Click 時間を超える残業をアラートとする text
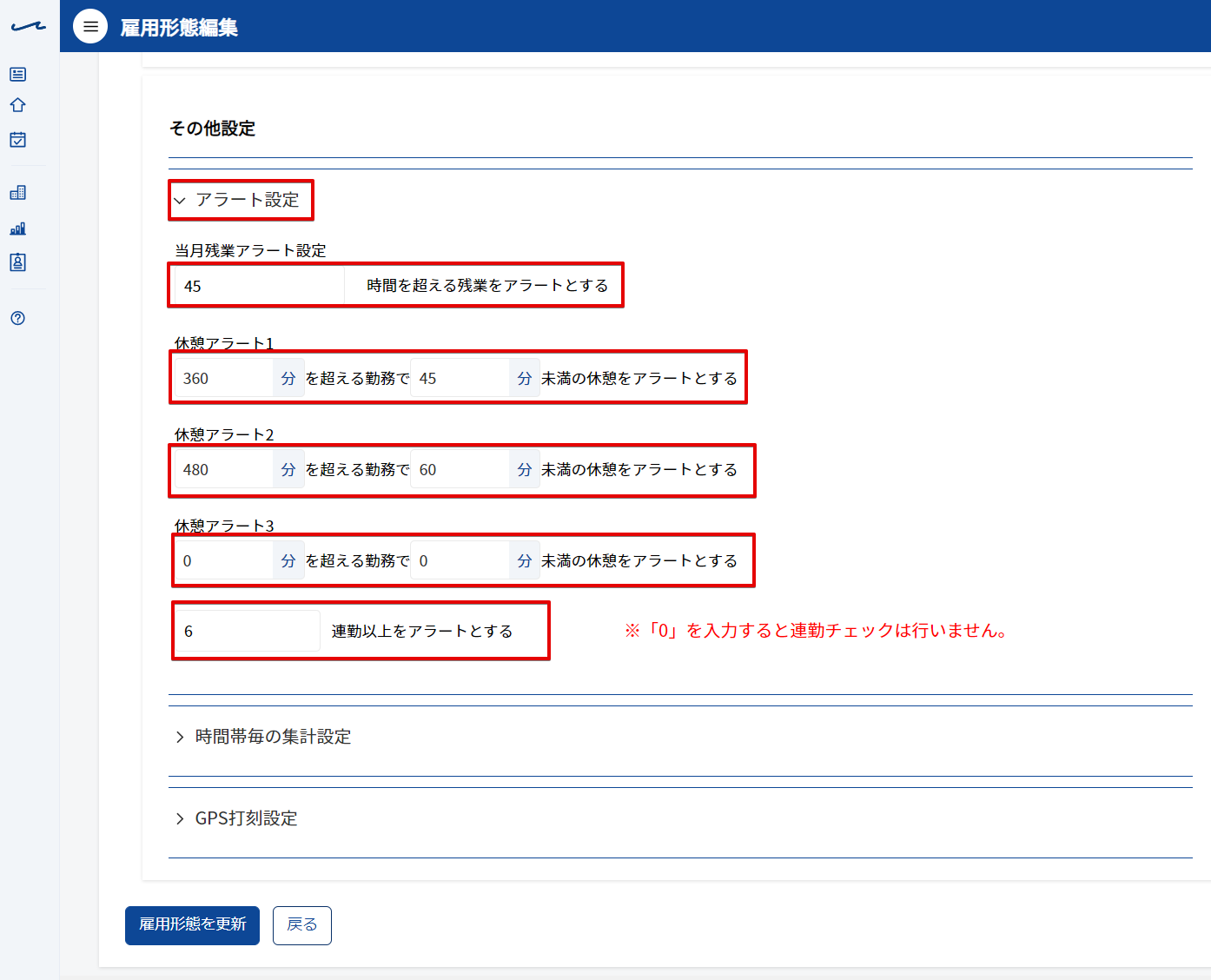This screenshot has height=980, width=1211. (x=487, y=286)
